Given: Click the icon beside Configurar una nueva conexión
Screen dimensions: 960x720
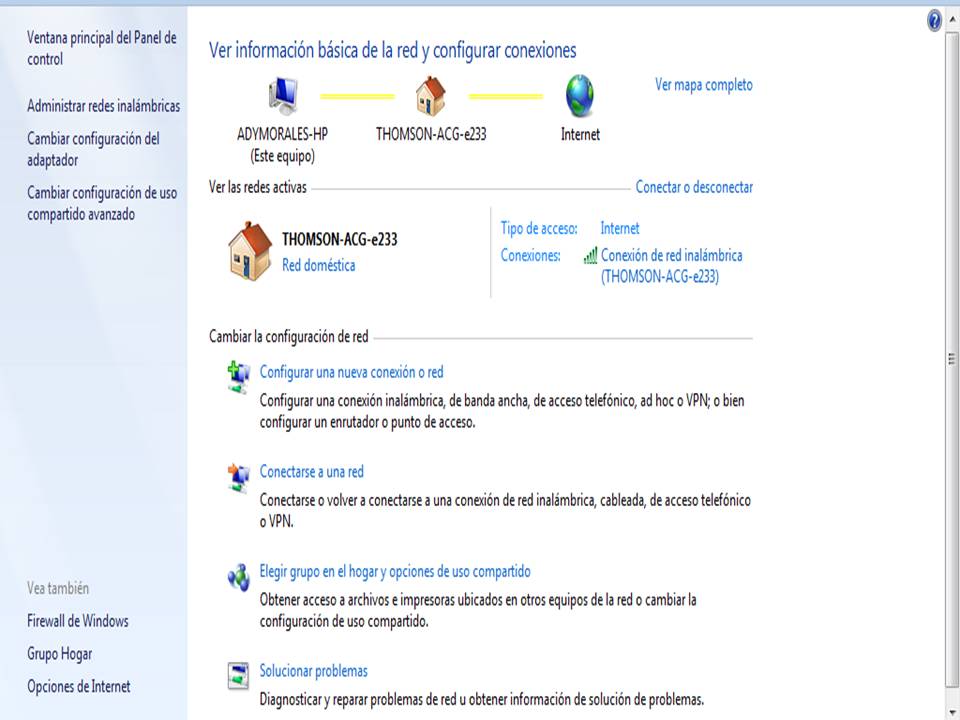Looking at the screenshot, I should pos(238,377).
